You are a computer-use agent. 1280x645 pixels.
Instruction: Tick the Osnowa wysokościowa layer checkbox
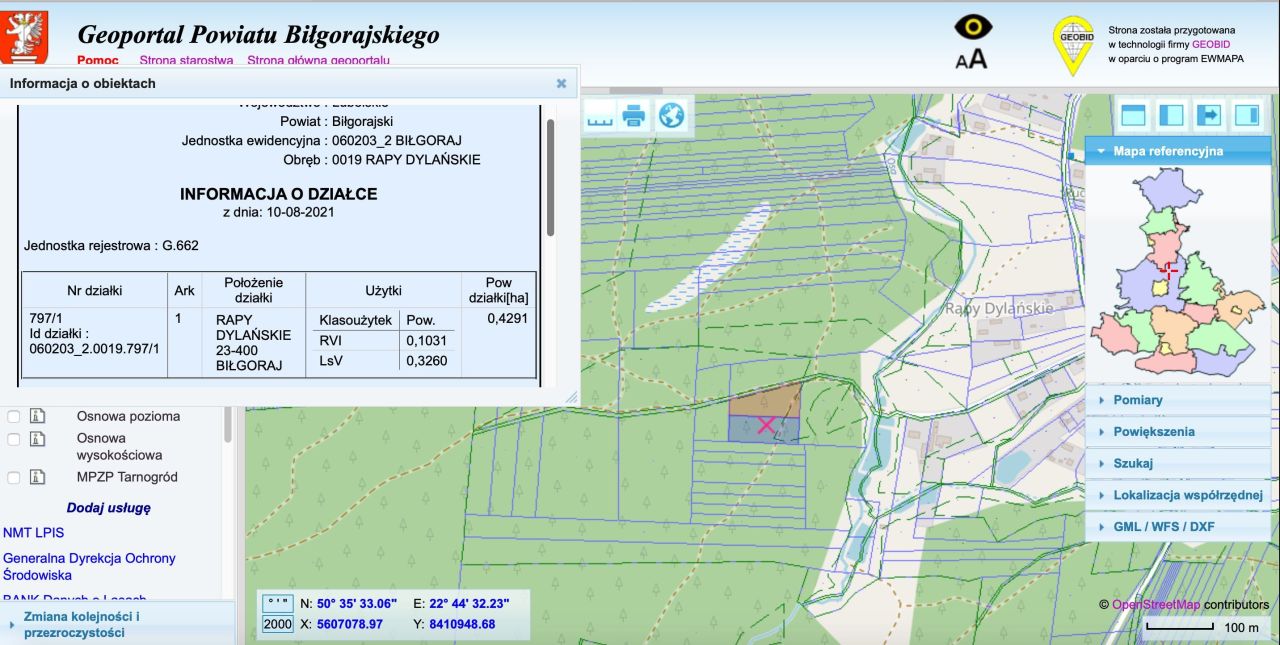click(x=14, y=439)
